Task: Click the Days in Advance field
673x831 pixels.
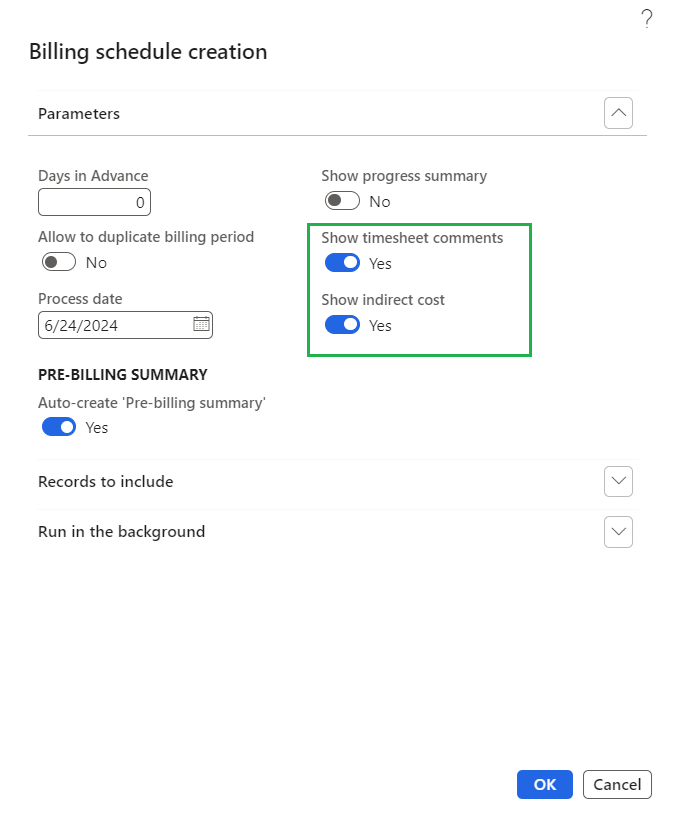Action: (94, 202)
